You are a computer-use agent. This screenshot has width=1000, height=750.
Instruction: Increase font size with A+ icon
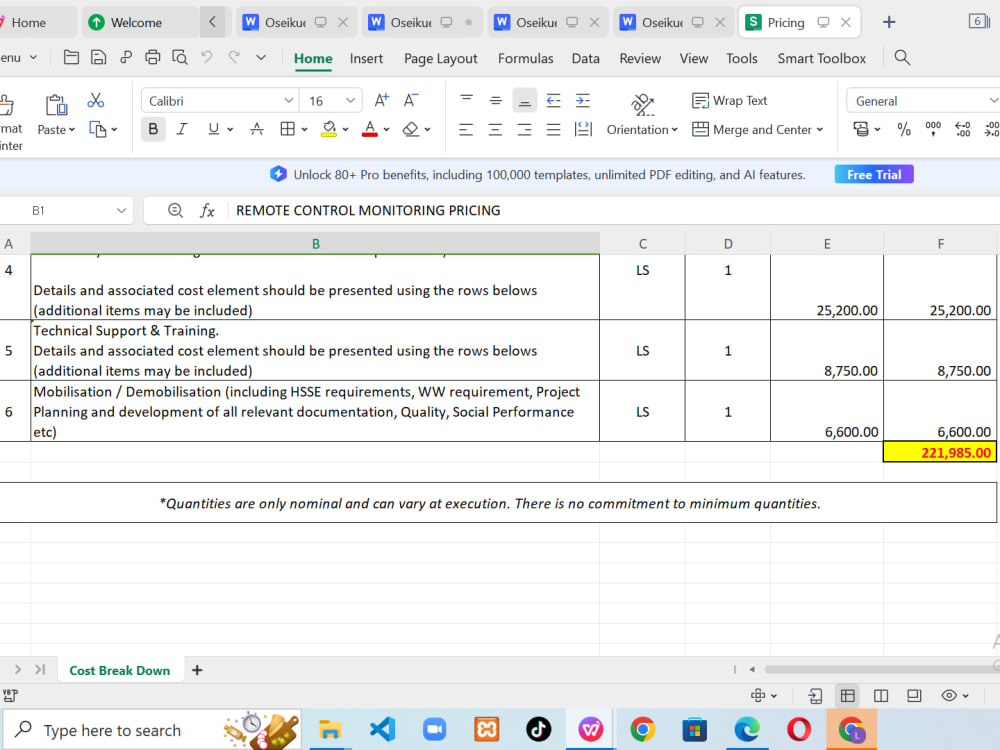coord(381,100)
